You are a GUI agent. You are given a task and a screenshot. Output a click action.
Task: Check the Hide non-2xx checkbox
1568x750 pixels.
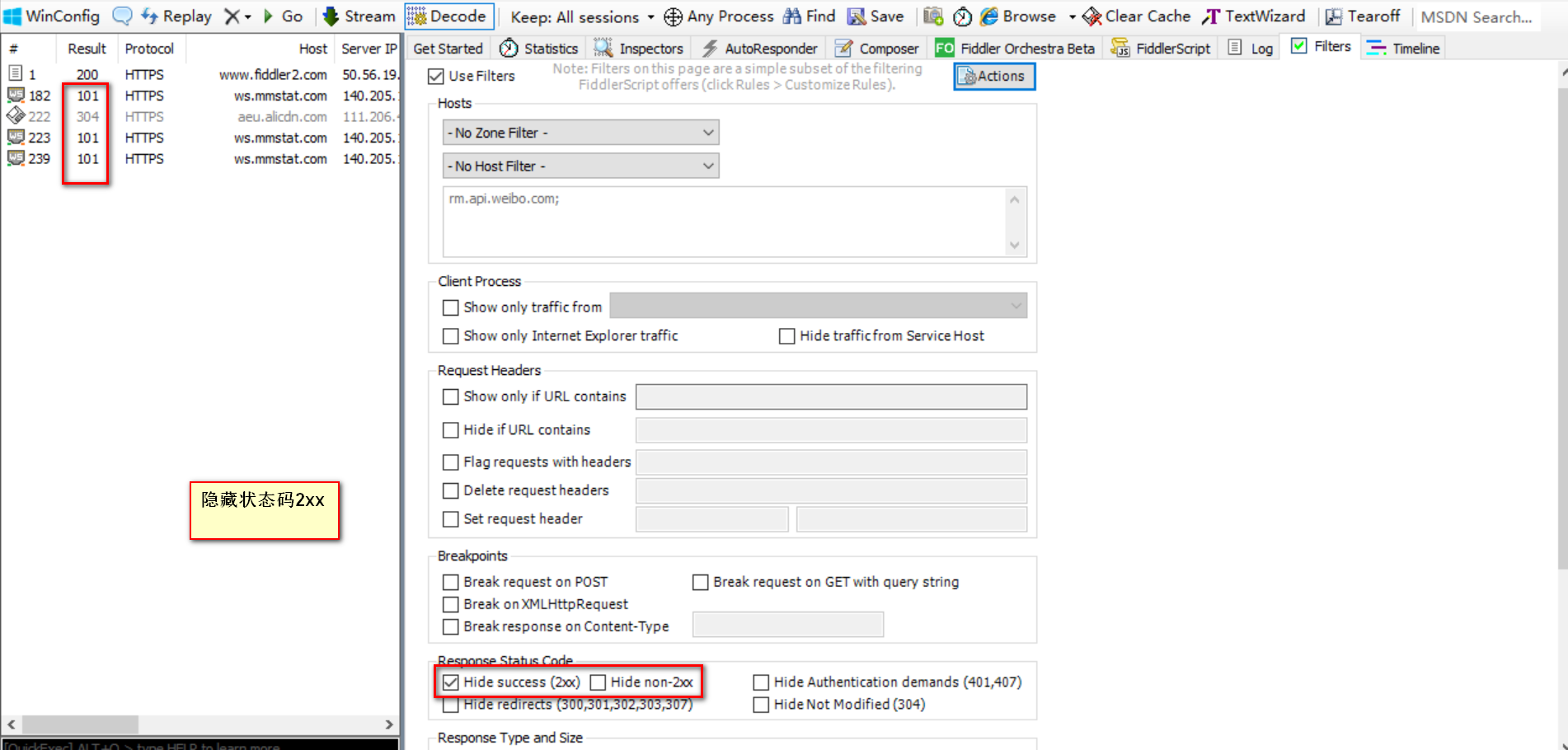598,682
